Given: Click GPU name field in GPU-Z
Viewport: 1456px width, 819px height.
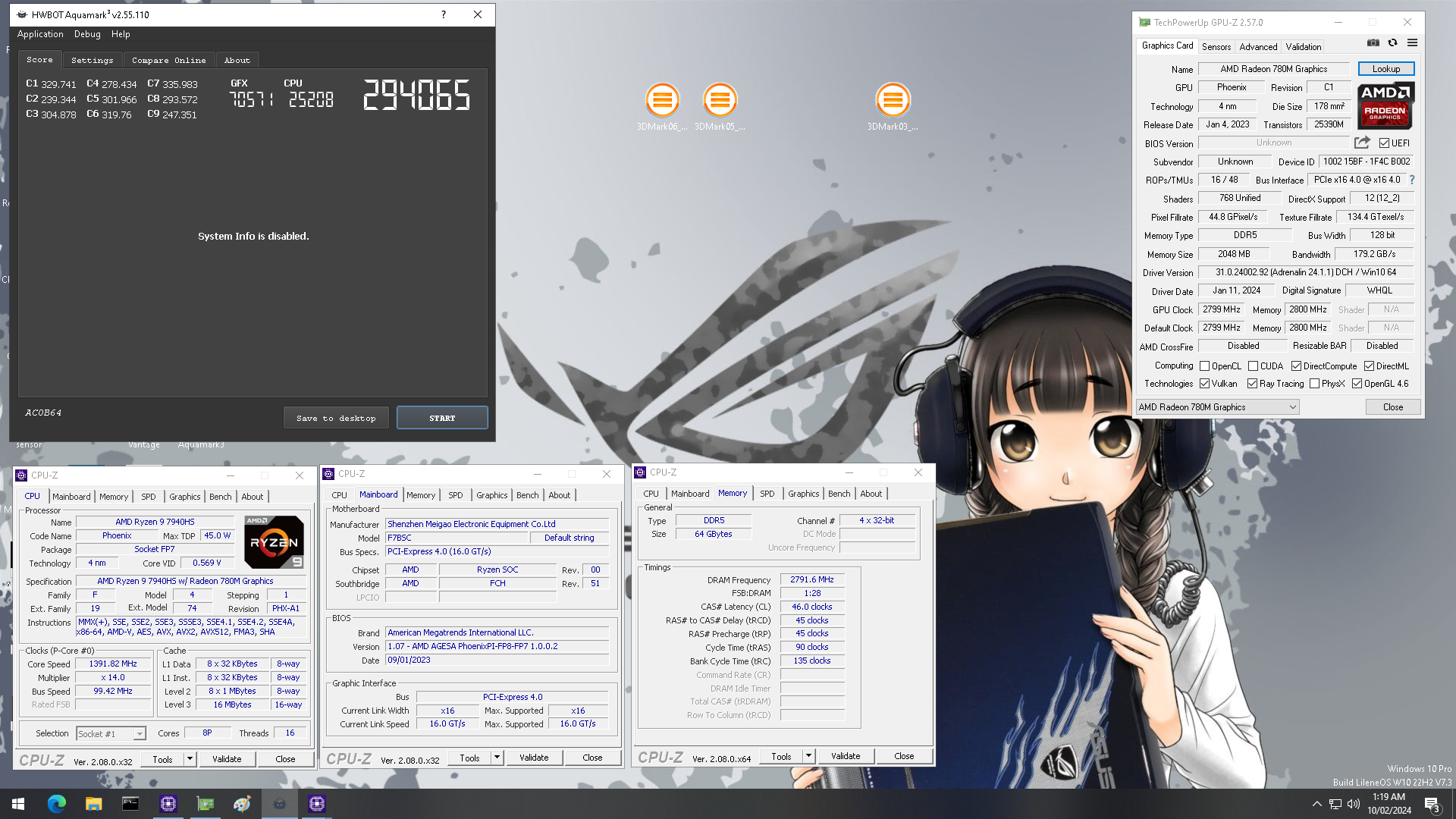Looking at the screenshot, I should (1273, 69).
